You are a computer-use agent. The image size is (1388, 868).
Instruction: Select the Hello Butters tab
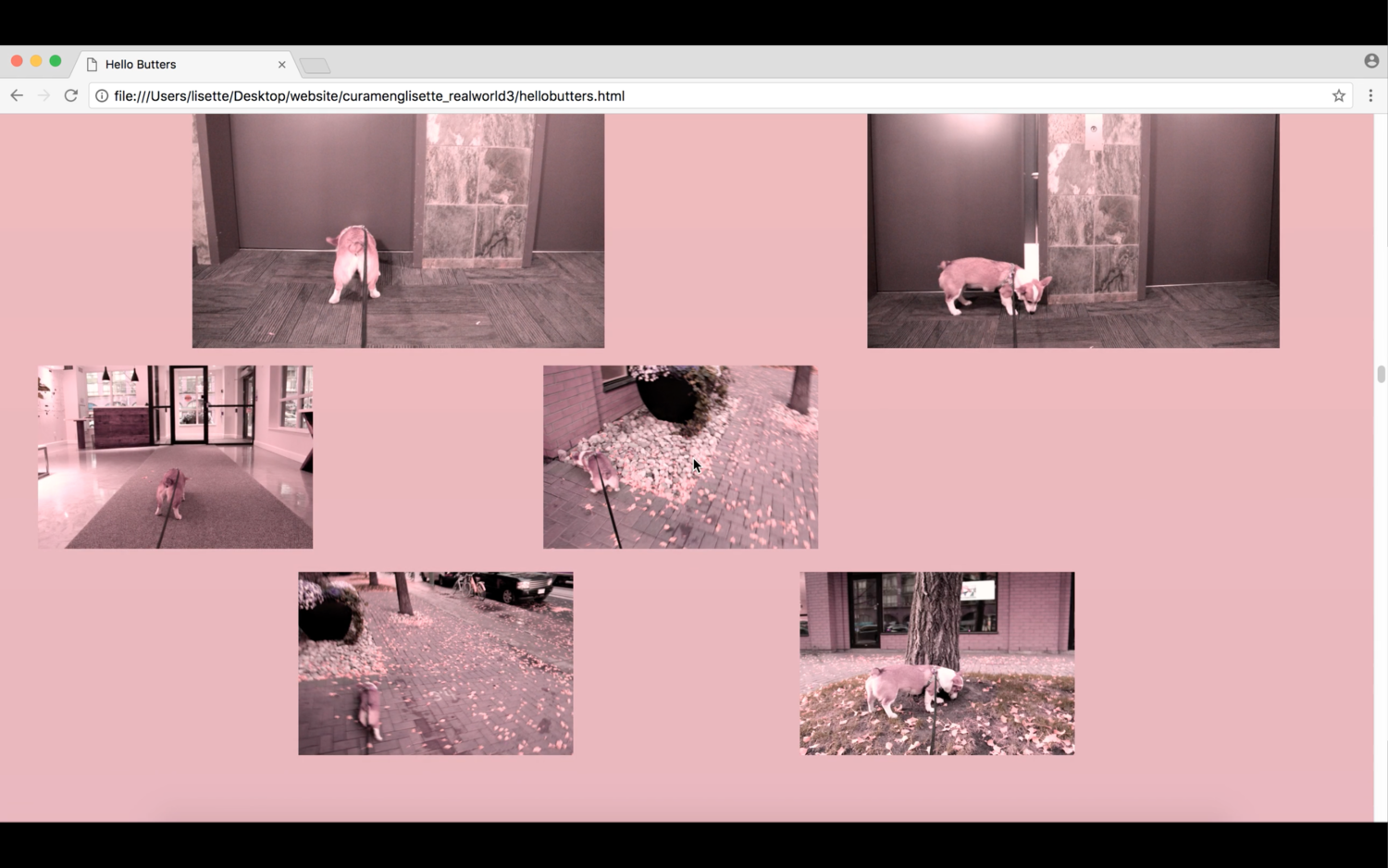tap(185, 64)
